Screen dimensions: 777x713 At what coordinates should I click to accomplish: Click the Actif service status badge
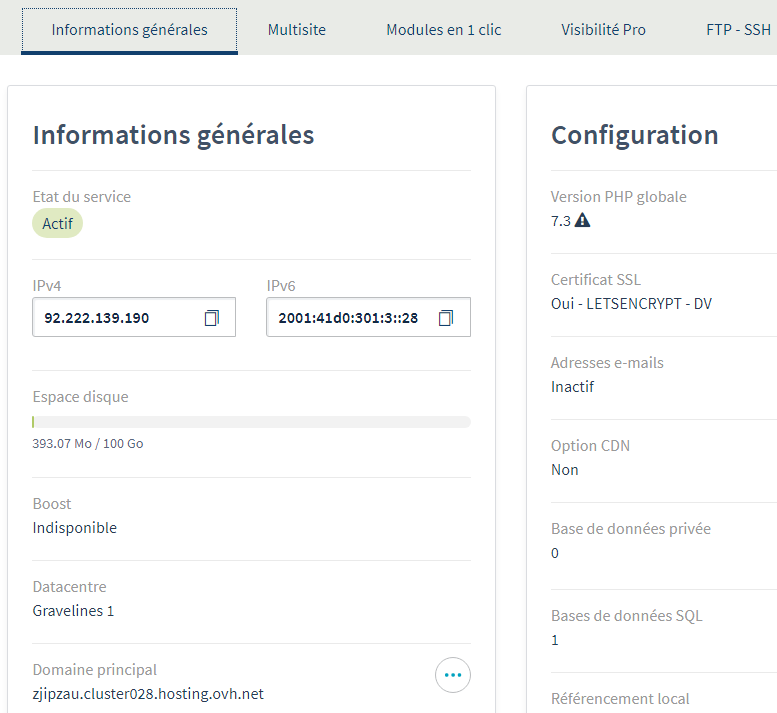[57, 224]
